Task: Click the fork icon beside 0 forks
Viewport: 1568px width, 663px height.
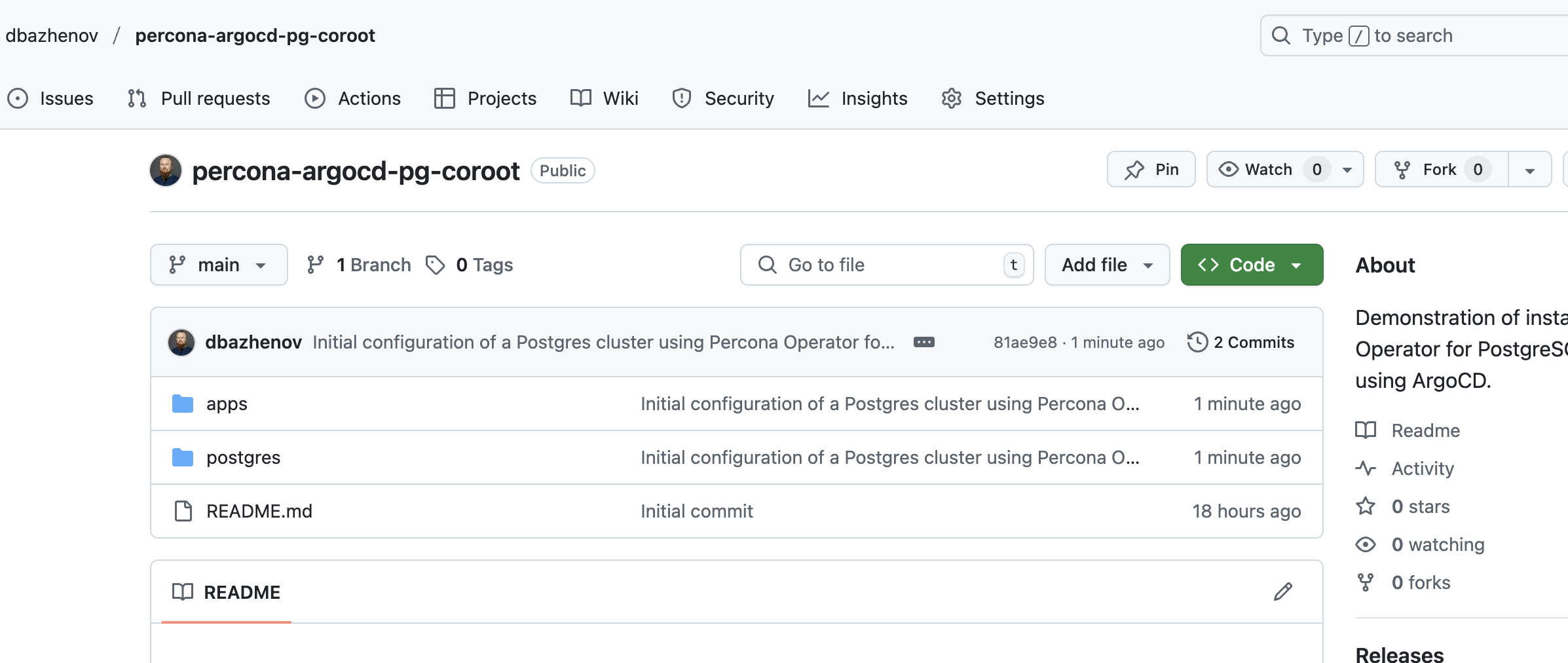Action: coord(1366,582)
